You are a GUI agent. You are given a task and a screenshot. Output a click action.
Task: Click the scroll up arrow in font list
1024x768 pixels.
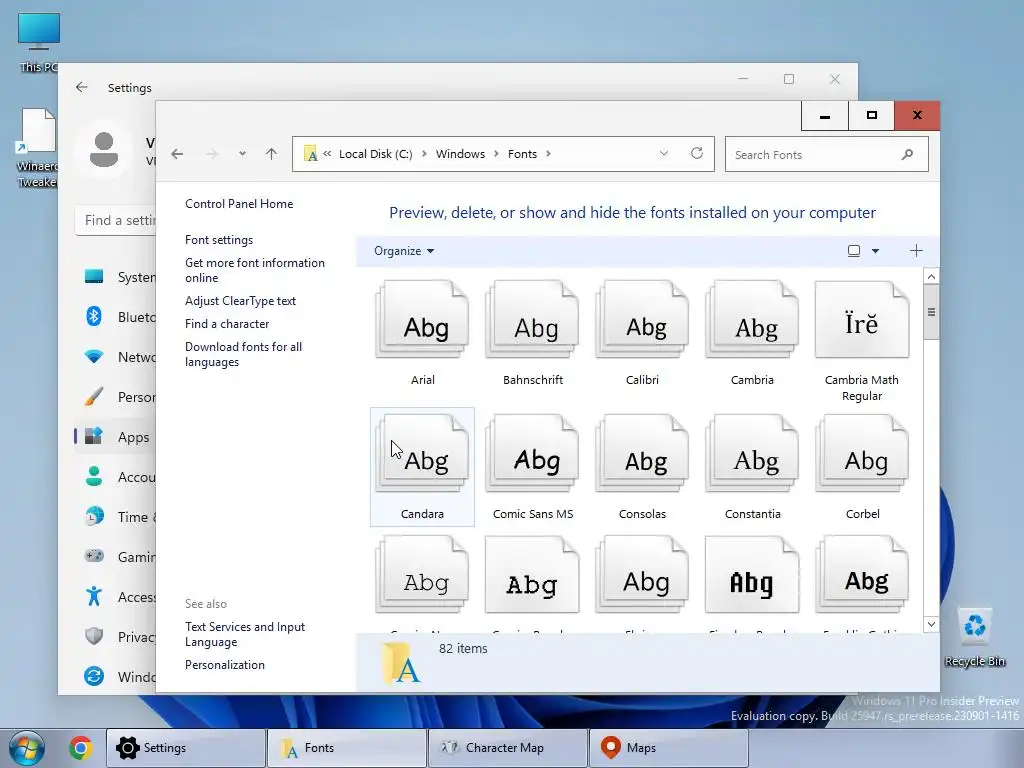point(931,276)
